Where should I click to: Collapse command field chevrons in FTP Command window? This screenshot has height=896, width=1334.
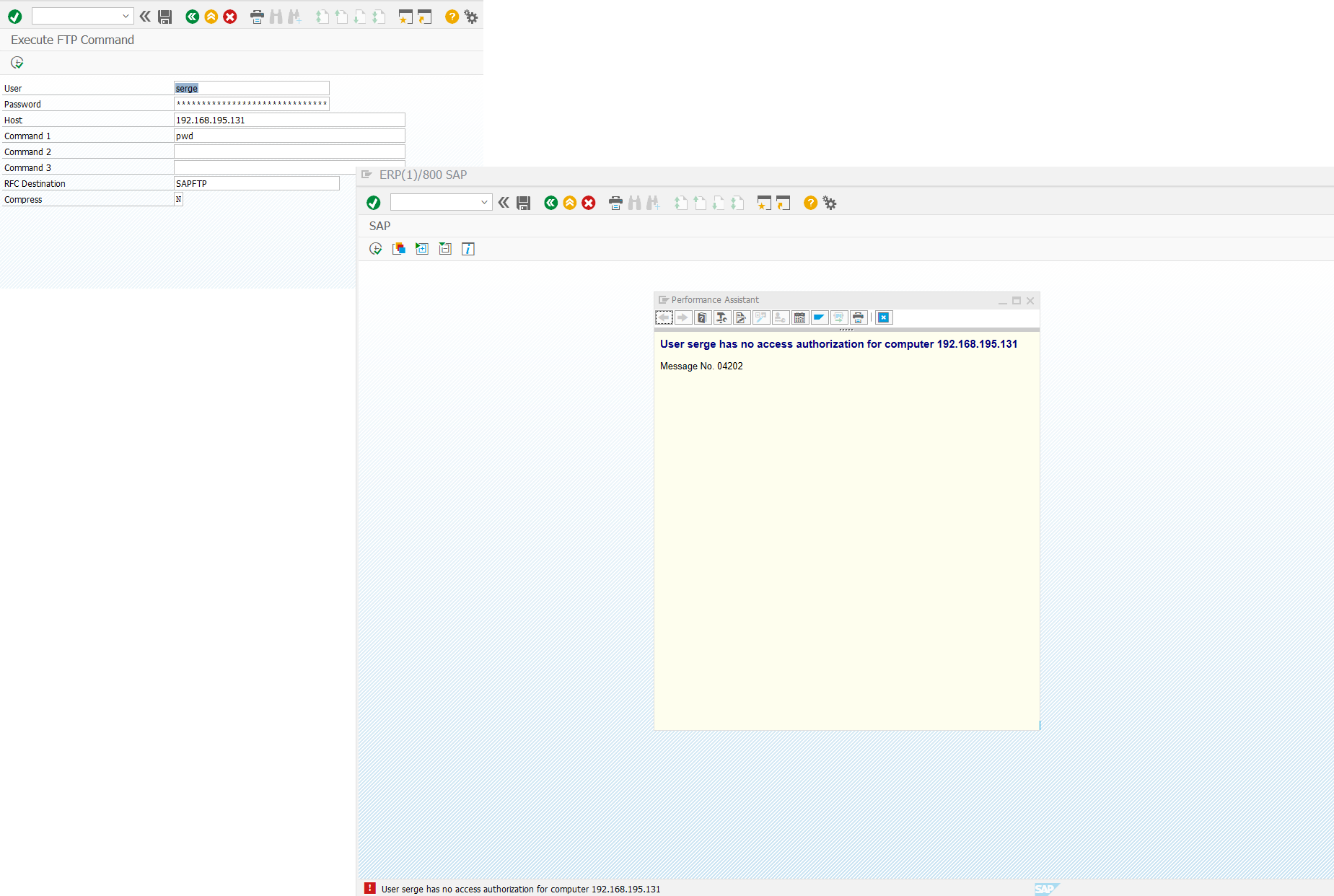click(145, 16)
